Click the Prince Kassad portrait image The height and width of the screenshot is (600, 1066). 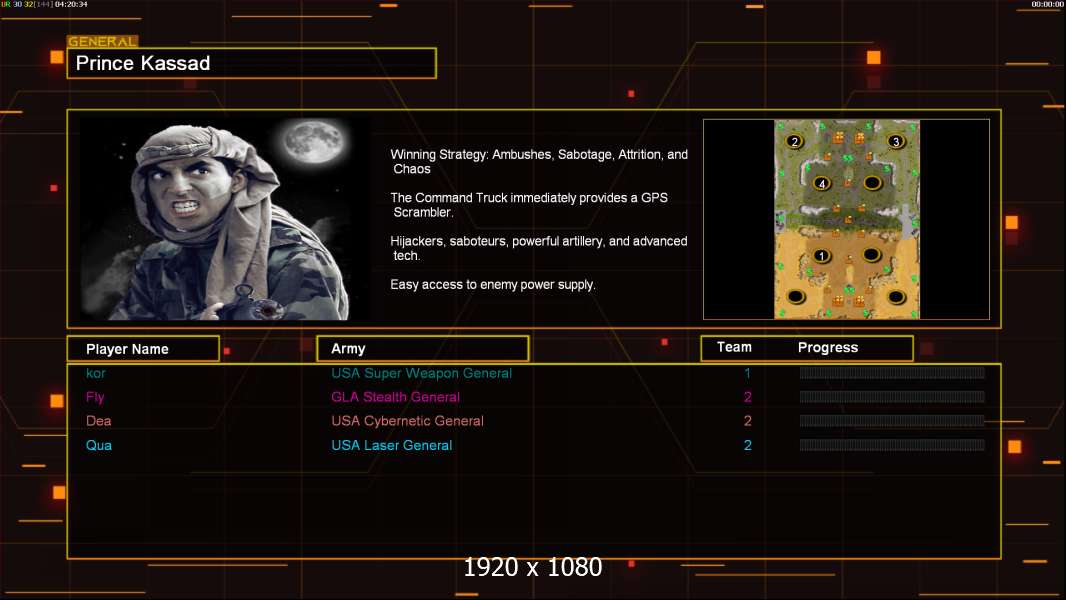click(225, 219)
